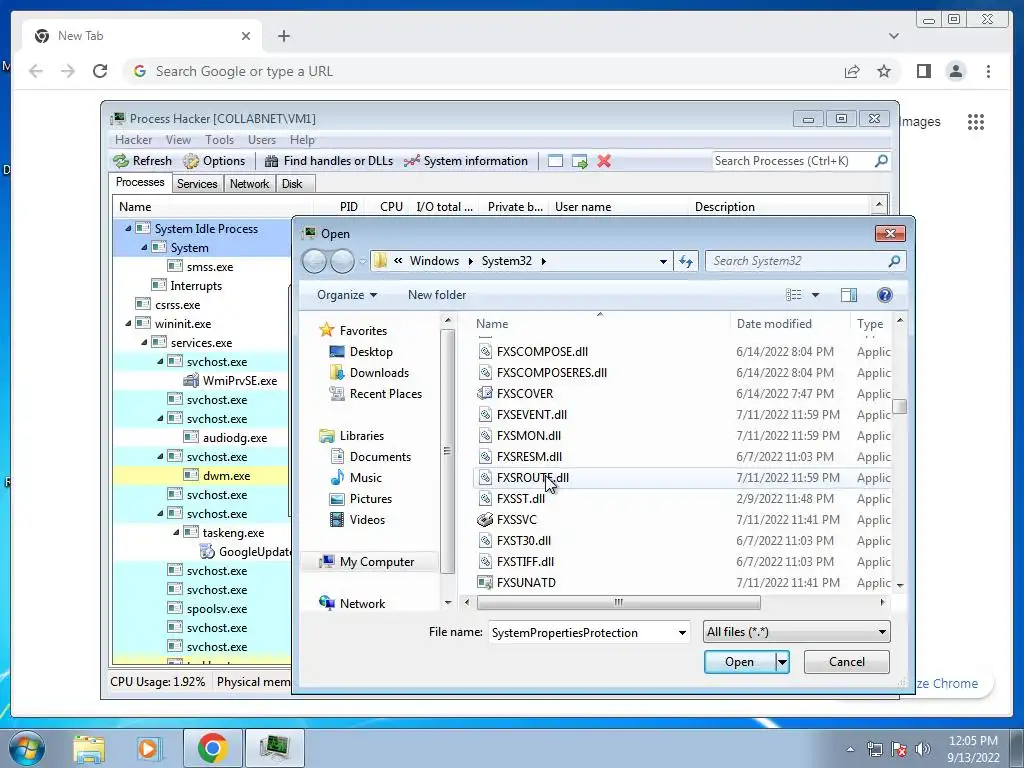Open the Help menu in Process Hacker
Viewport: 1024px width, 768px height.
[x=302, y=140]
